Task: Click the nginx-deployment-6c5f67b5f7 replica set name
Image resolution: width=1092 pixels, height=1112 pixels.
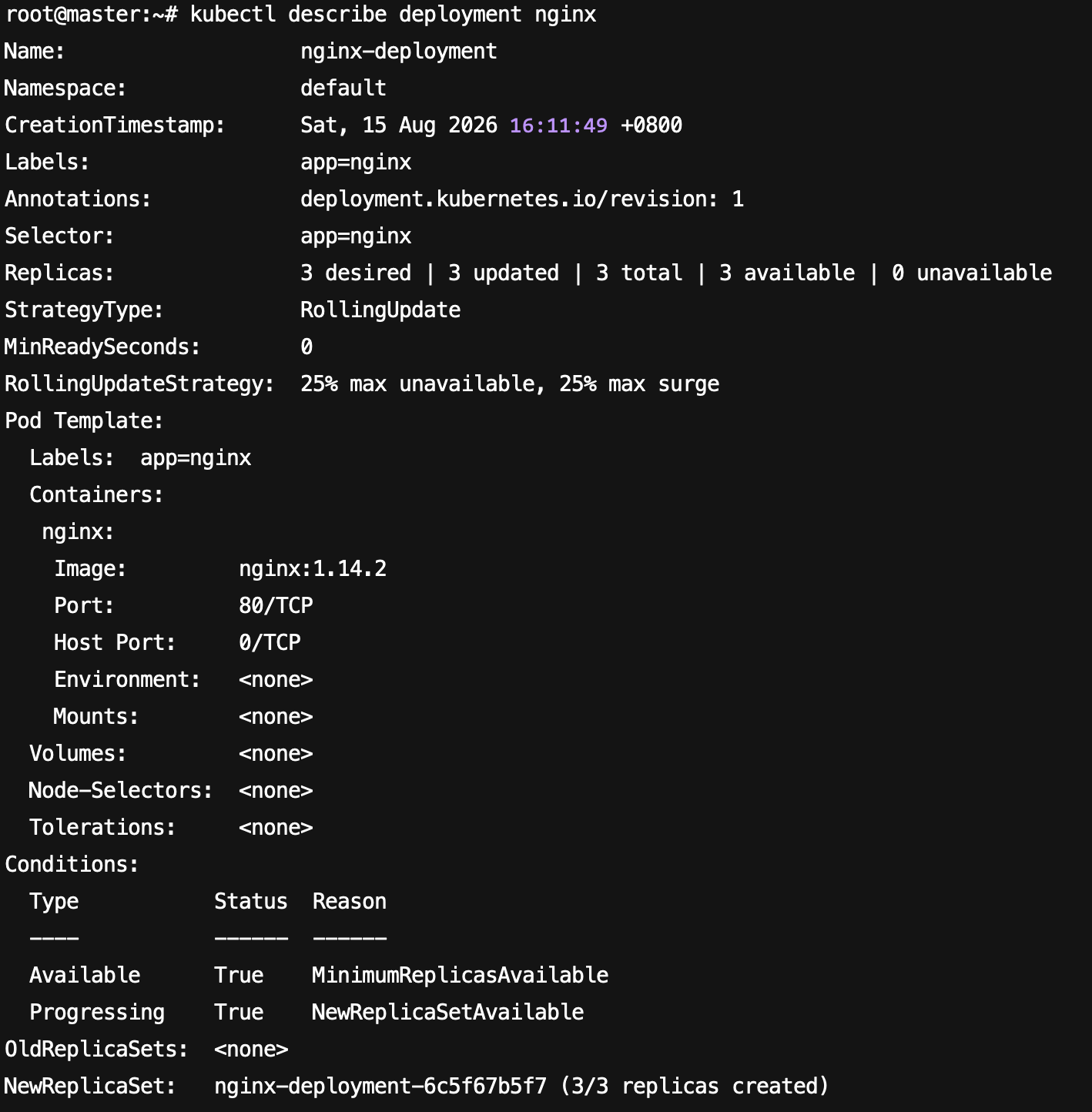Action: pyautogui.click(x=380, y=1087)
